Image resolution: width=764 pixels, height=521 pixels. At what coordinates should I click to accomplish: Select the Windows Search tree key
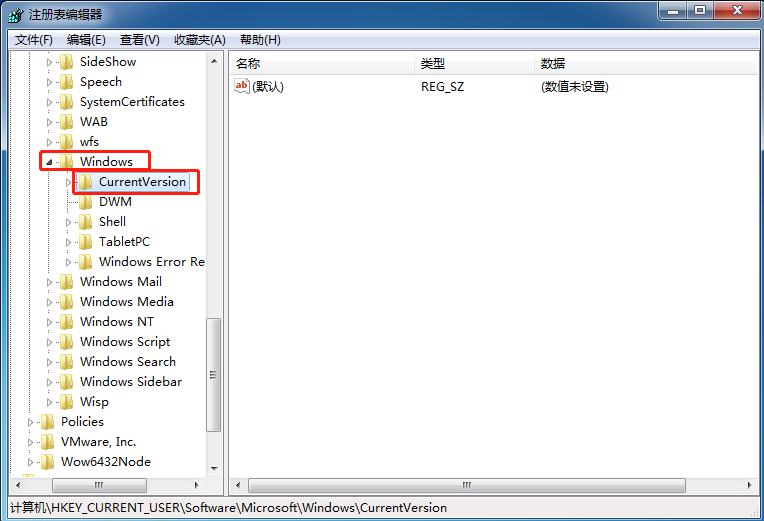[127, 362]
